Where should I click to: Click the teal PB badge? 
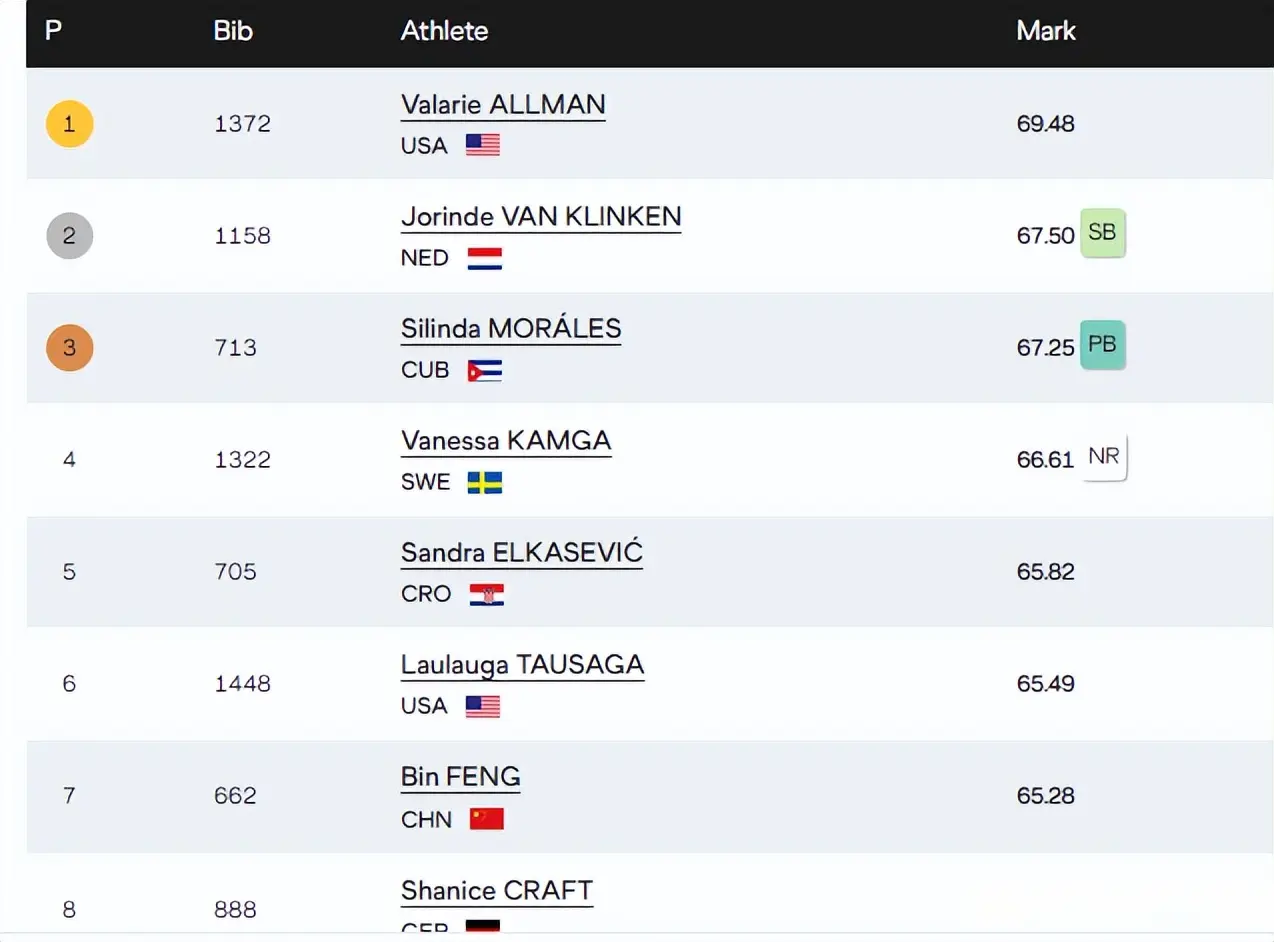click(1102, 345)
